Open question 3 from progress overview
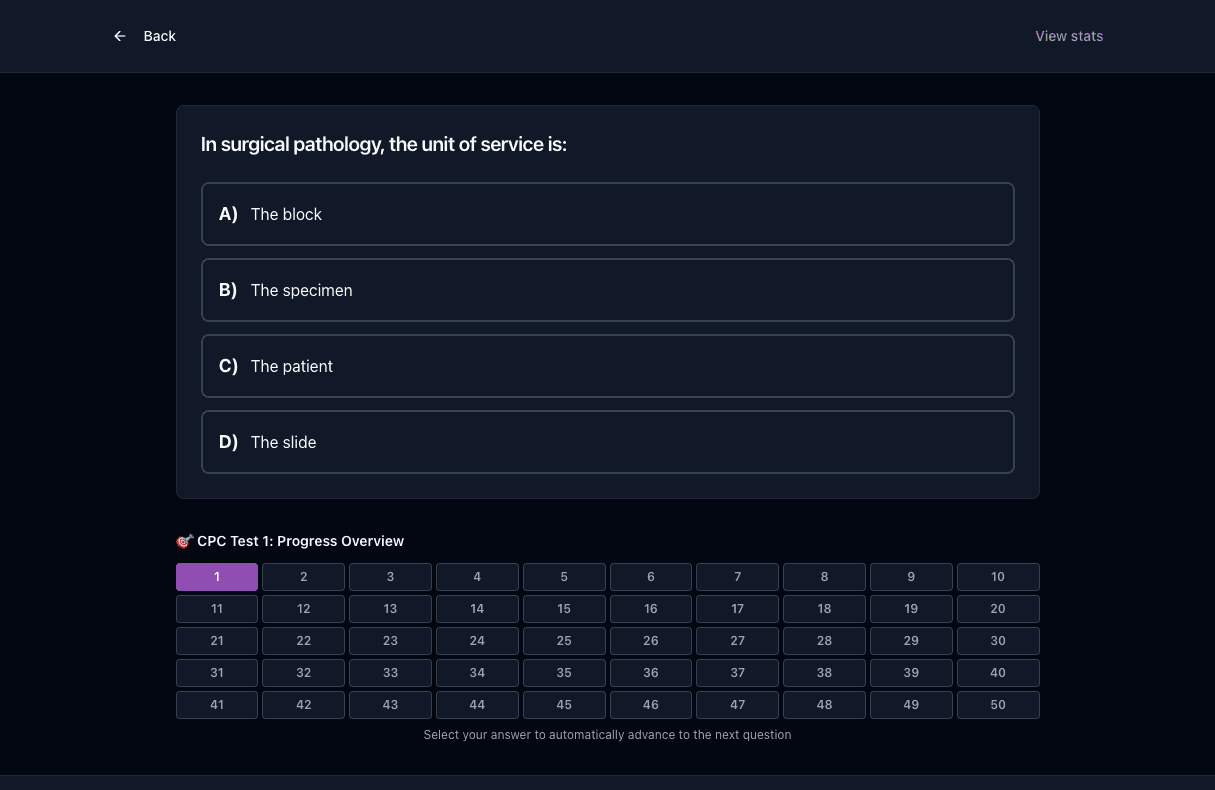Viewport: 1215px width, 790px height. point(390,577)
